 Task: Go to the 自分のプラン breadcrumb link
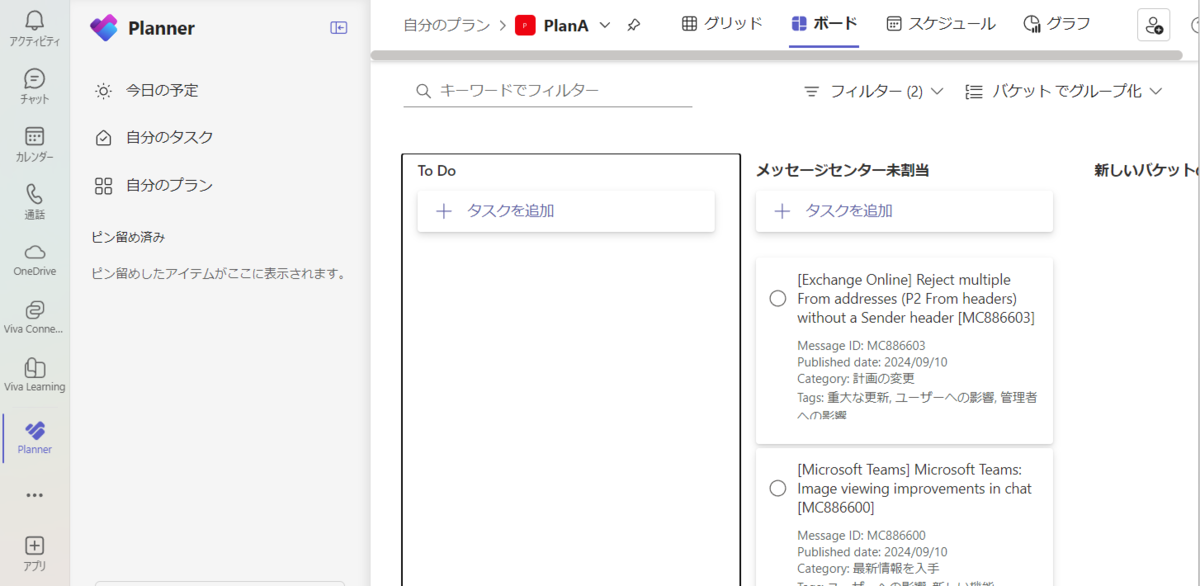coord(448,25)
